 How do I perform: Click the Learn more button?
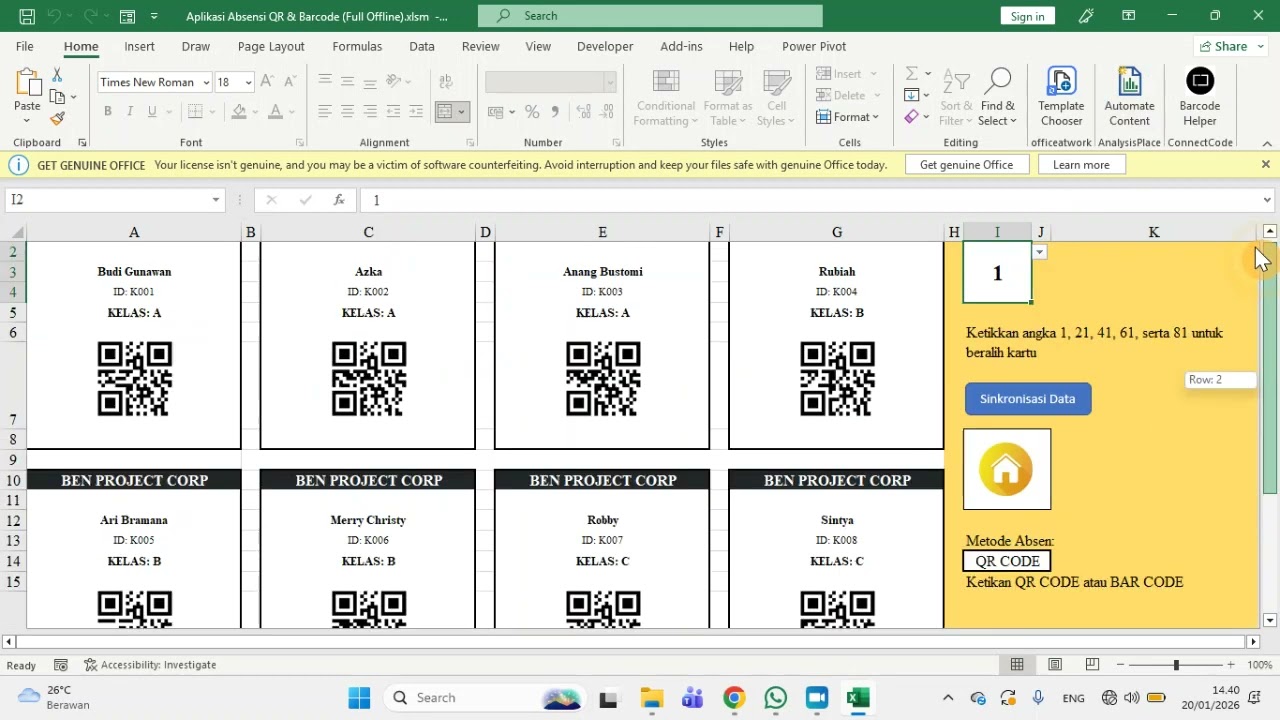point(1081,165)
